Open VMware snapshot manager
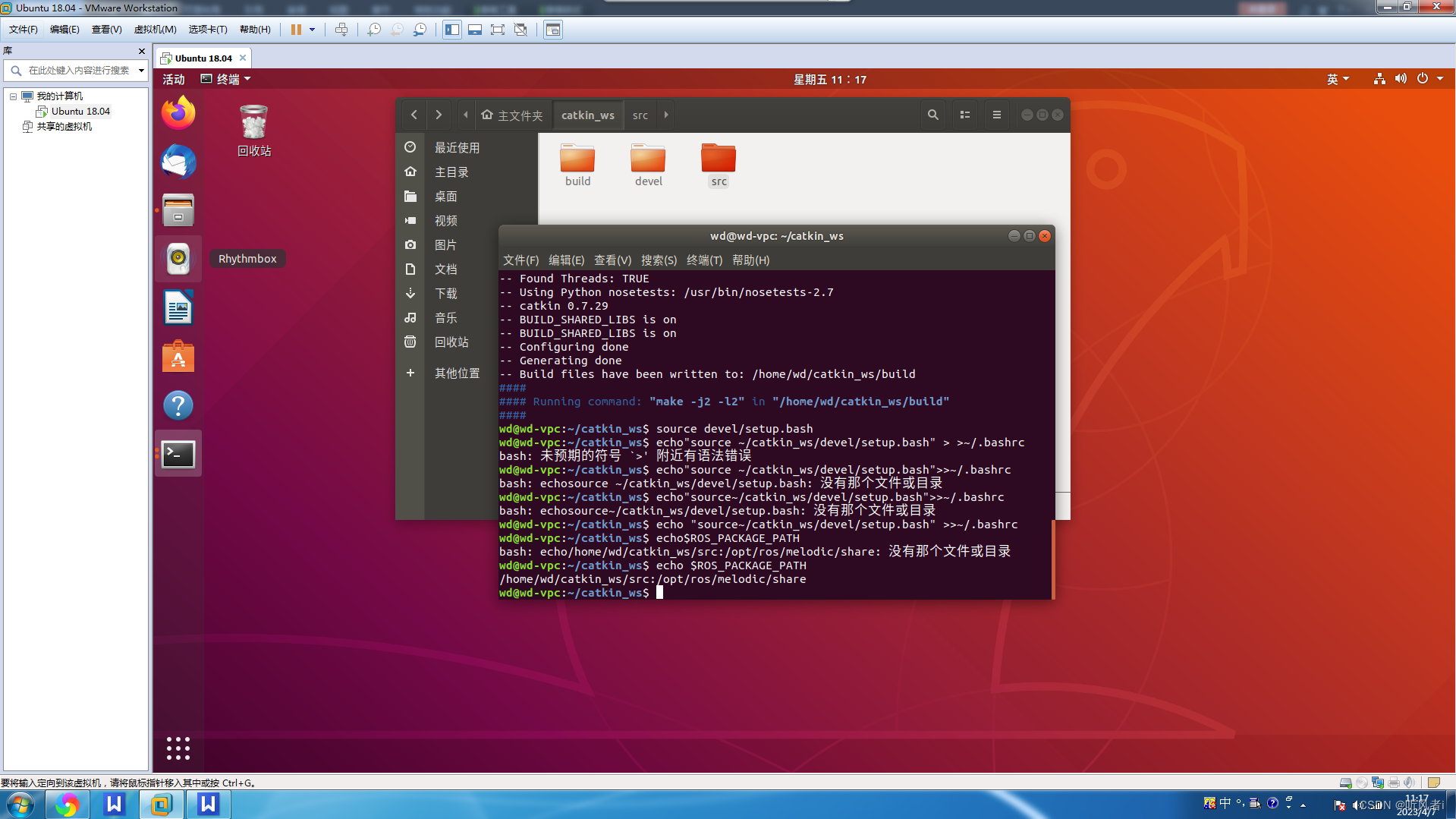The width and height of the screenshot is (1456, 819). (420, 30)
